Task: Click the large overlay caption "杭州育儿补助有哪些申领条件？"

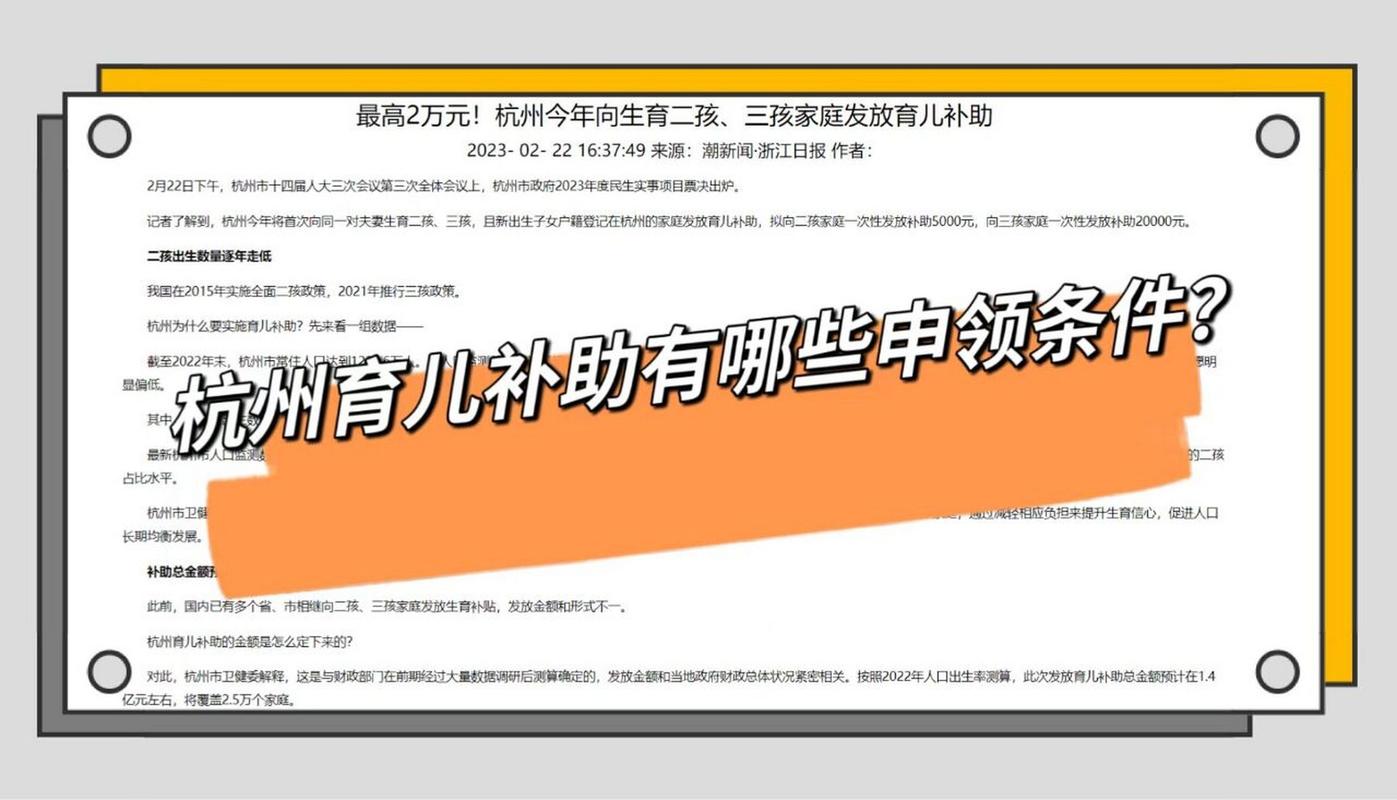Action: [700, 368]
